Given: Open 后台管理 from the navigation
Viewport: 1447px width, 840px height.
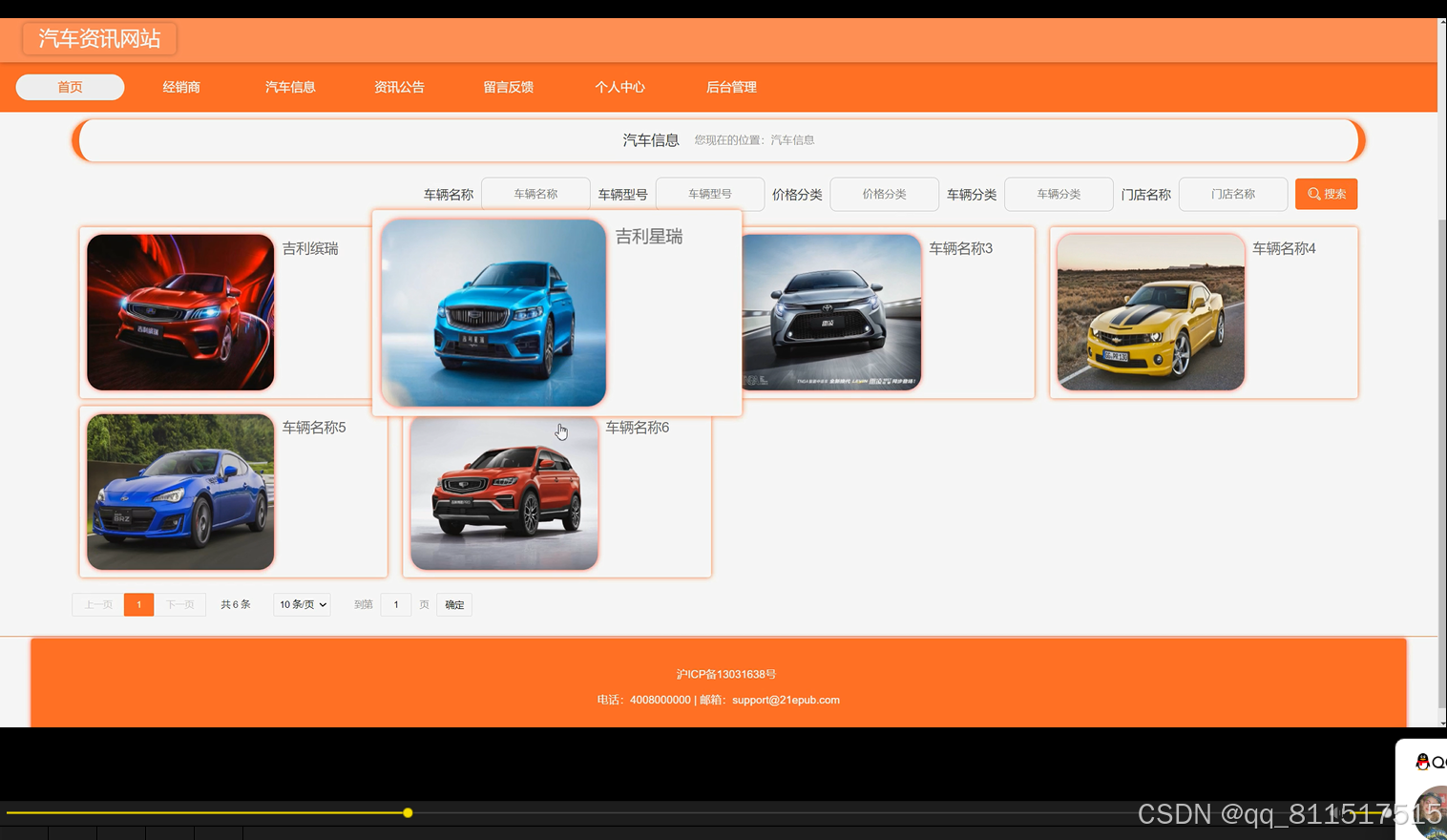Looking at the screenshot, I should pyautogui.click(x=731, y=87).
